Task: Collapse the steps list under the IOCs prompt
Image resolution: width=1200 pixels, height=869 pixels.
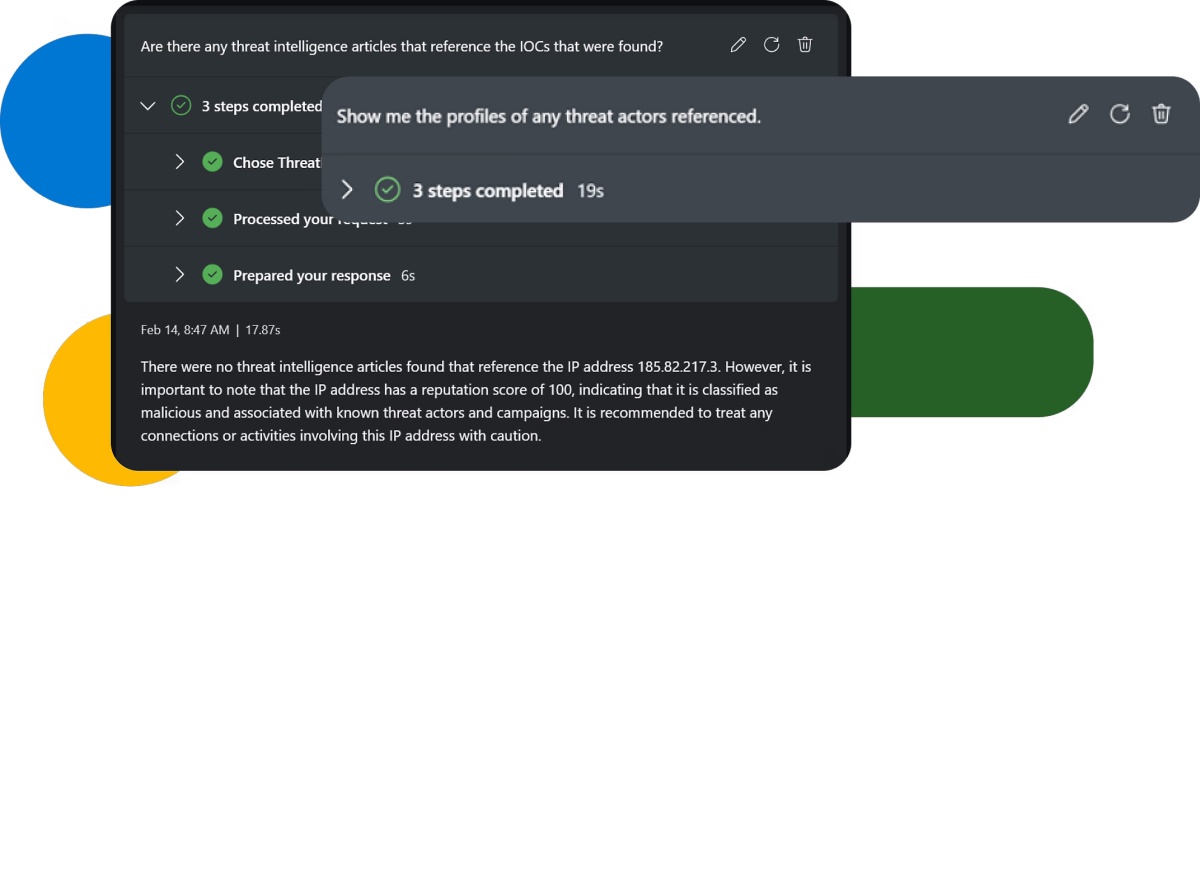Action: tap(148, 105)
